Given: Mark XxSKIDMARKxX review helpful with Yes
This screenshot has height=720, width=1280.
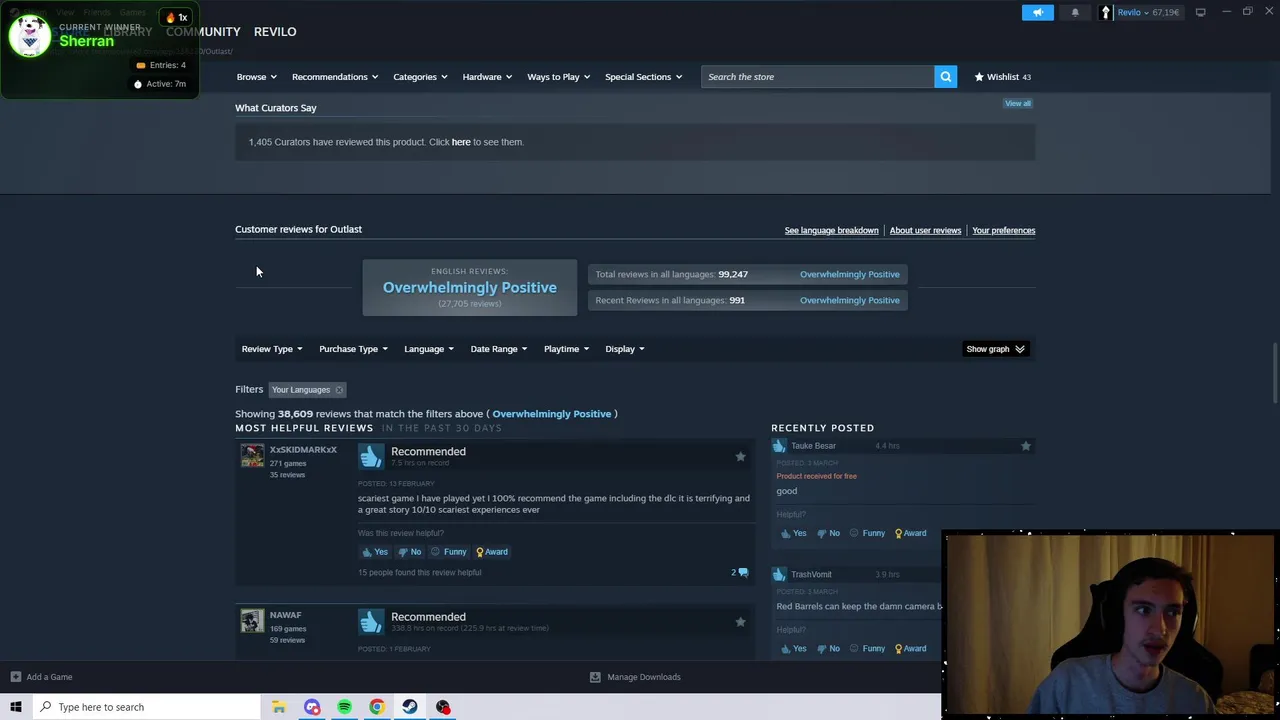Looking at the screenshot, I should point(375,552).
